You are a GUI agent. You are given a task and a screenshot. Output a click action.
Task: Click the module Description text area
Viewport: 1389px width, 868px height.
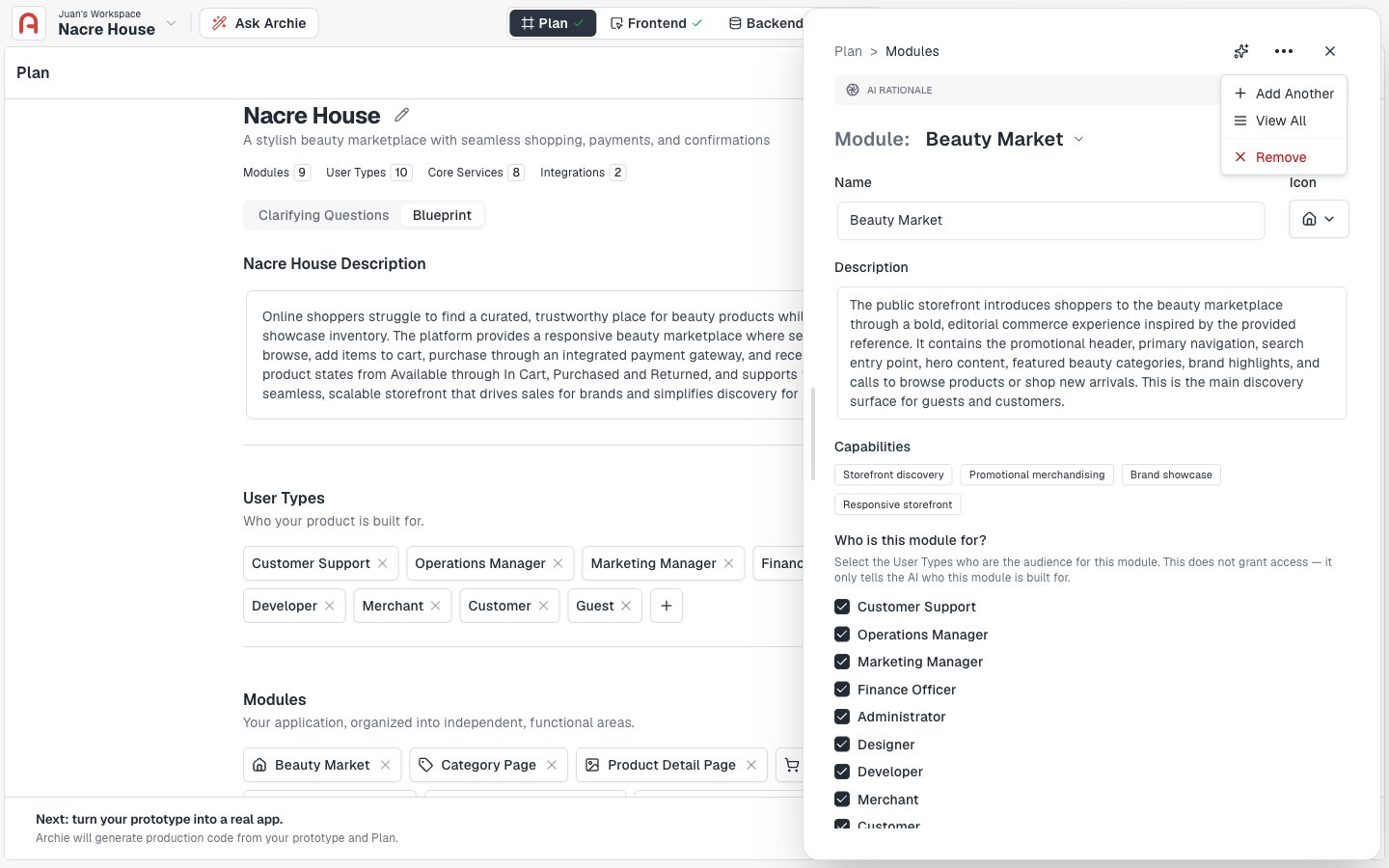tap(1092, 353)
